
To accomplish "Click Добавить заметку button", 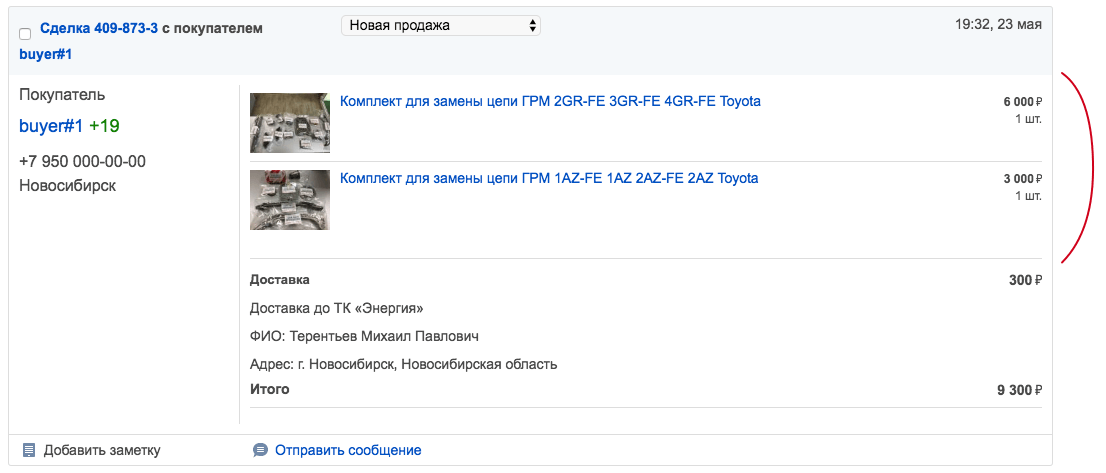I will point(102,450).
